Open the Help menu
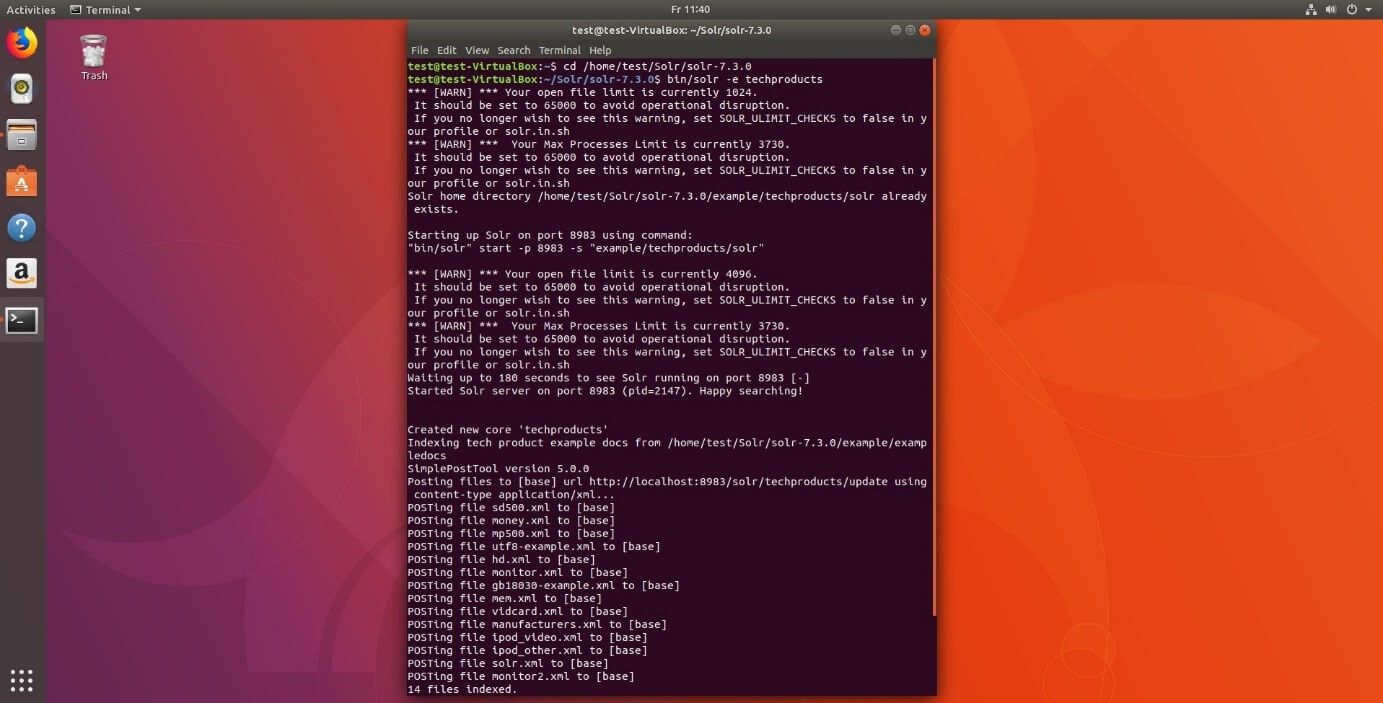This screenshot has width=1383, height=703. (600, 50)
